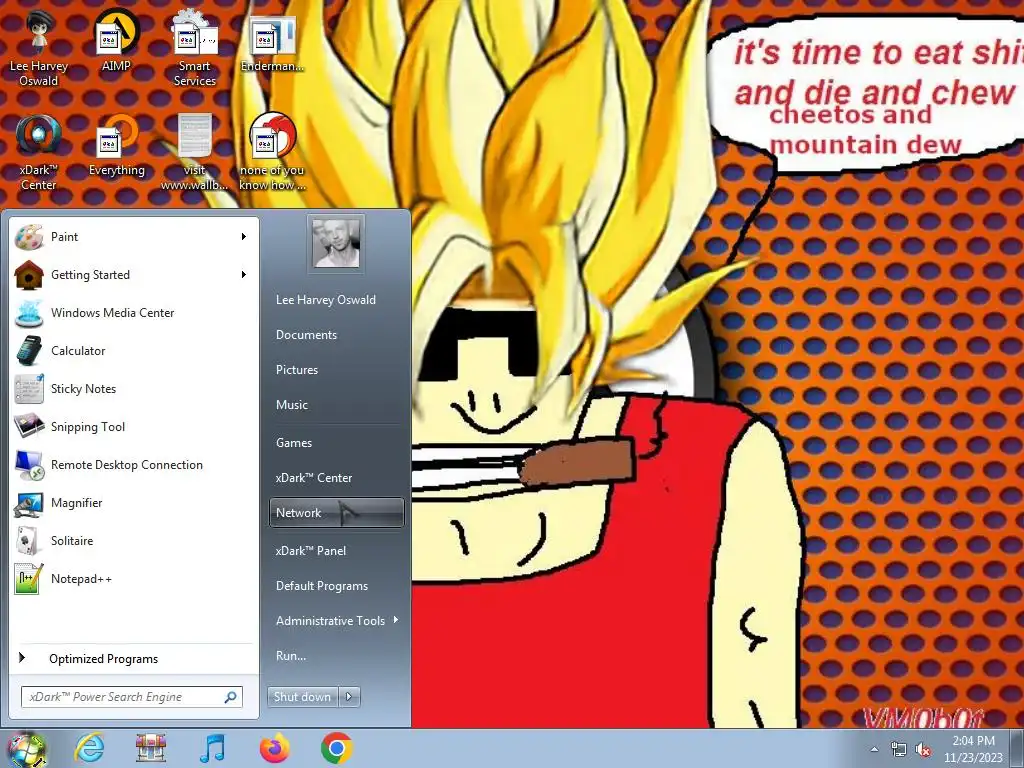
Task: Open Lee Harvey Oswald user folder link
Action: (x=326, y=300)
